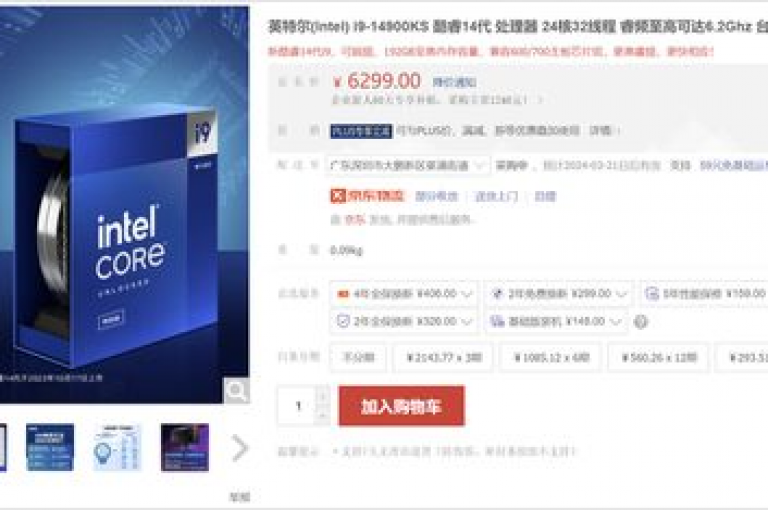Click the main Intel Core i9 product image
The image size is (768, 510).
coord(124,205)
